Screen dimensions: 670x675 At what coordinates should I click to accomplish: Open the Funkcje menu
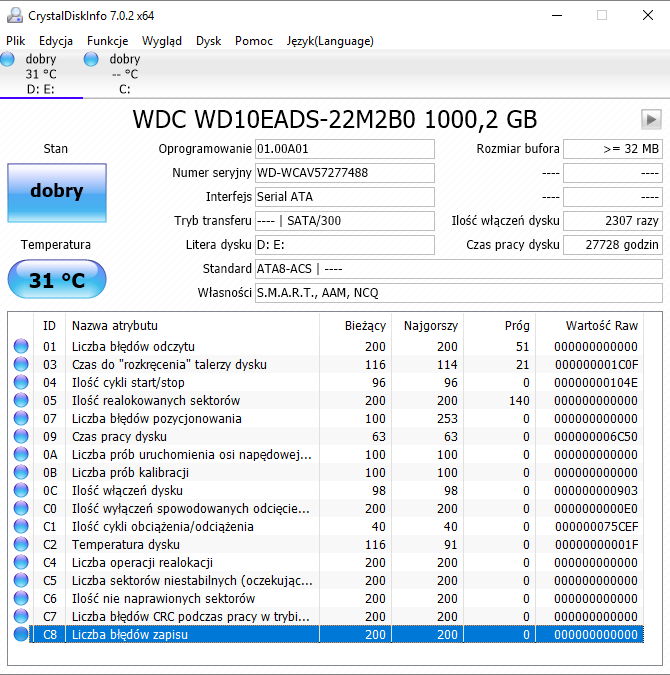pyautogui.click(x=107, y=41)
